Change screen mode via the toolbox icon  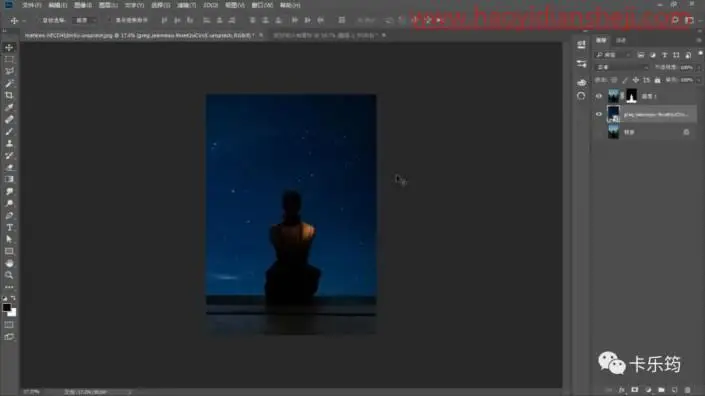(x=9, y=337)
